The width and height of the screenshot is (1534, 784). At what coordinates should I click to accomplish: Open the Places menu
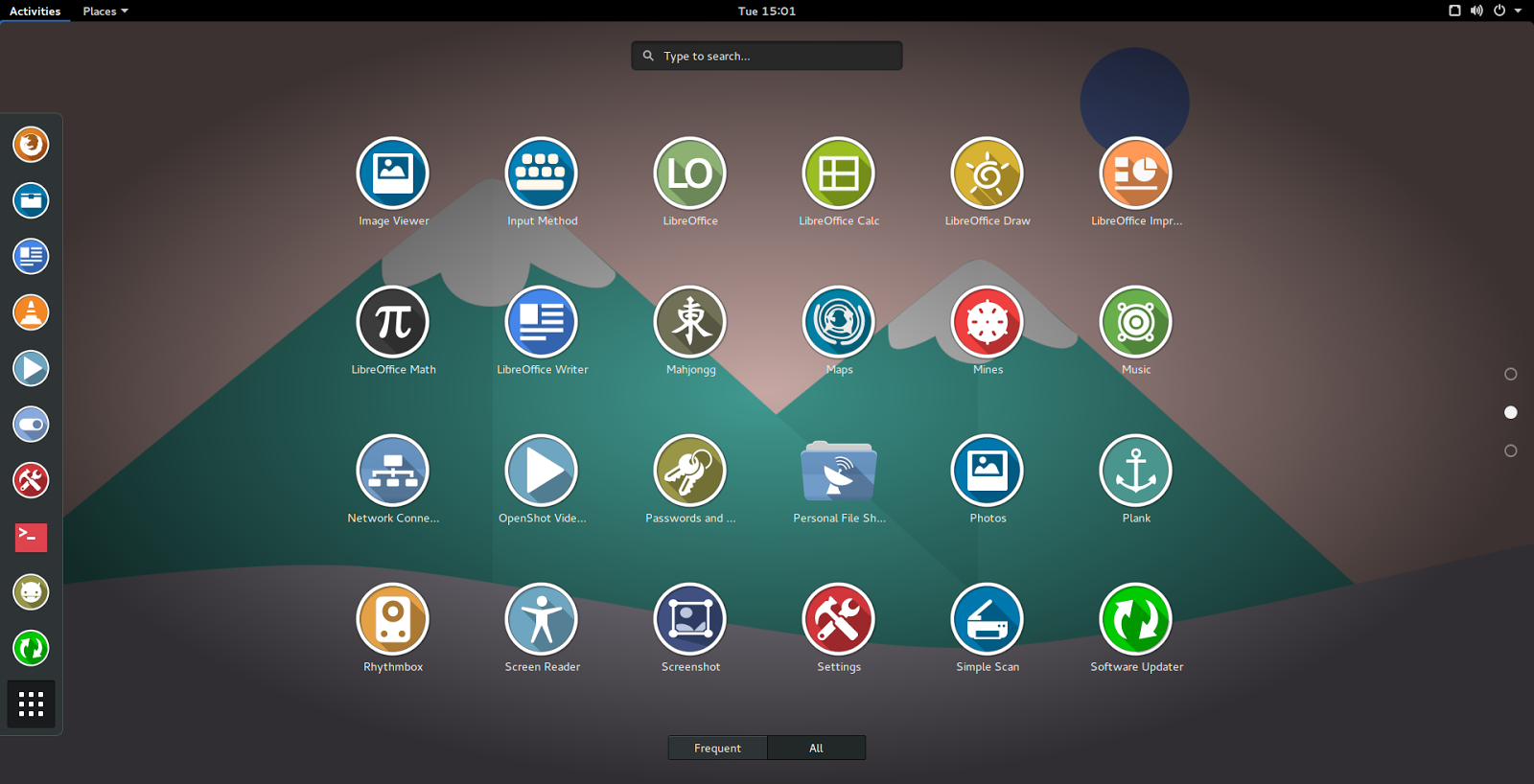click(x=105, y=11)
